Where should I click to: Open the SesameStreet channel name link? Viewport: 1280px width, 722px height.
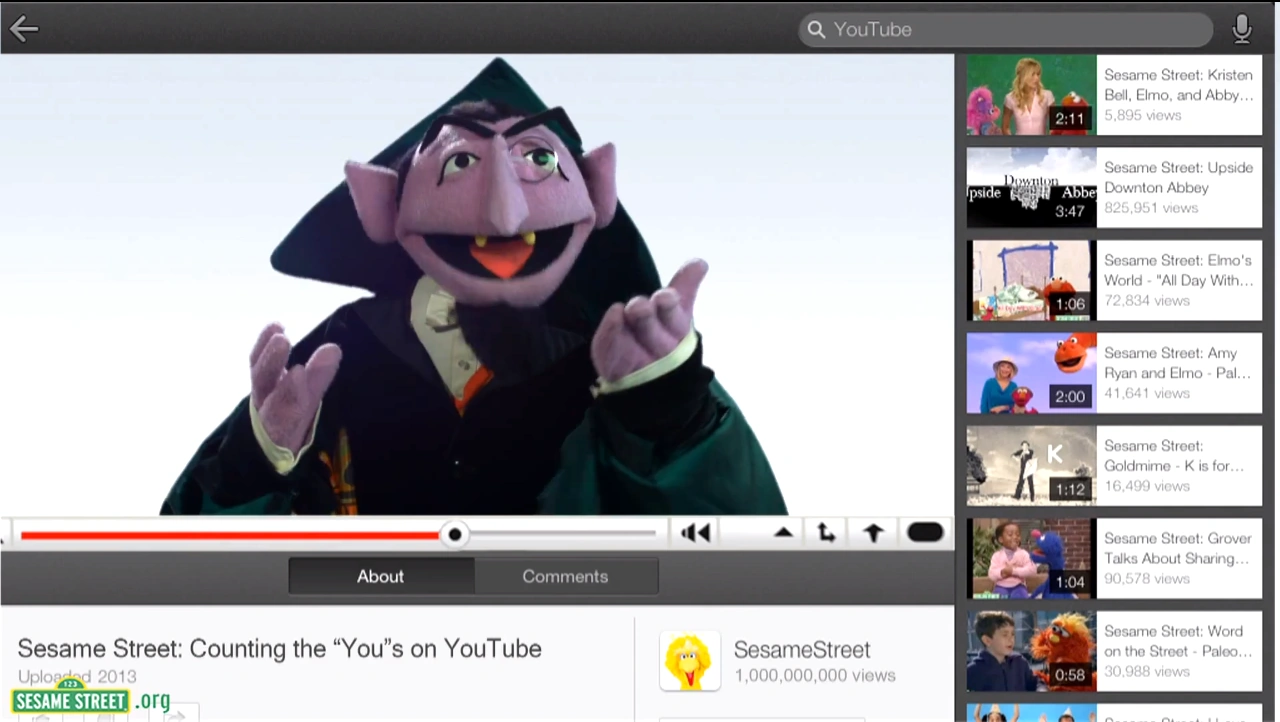pyautogui.click(x=802, y=649)
